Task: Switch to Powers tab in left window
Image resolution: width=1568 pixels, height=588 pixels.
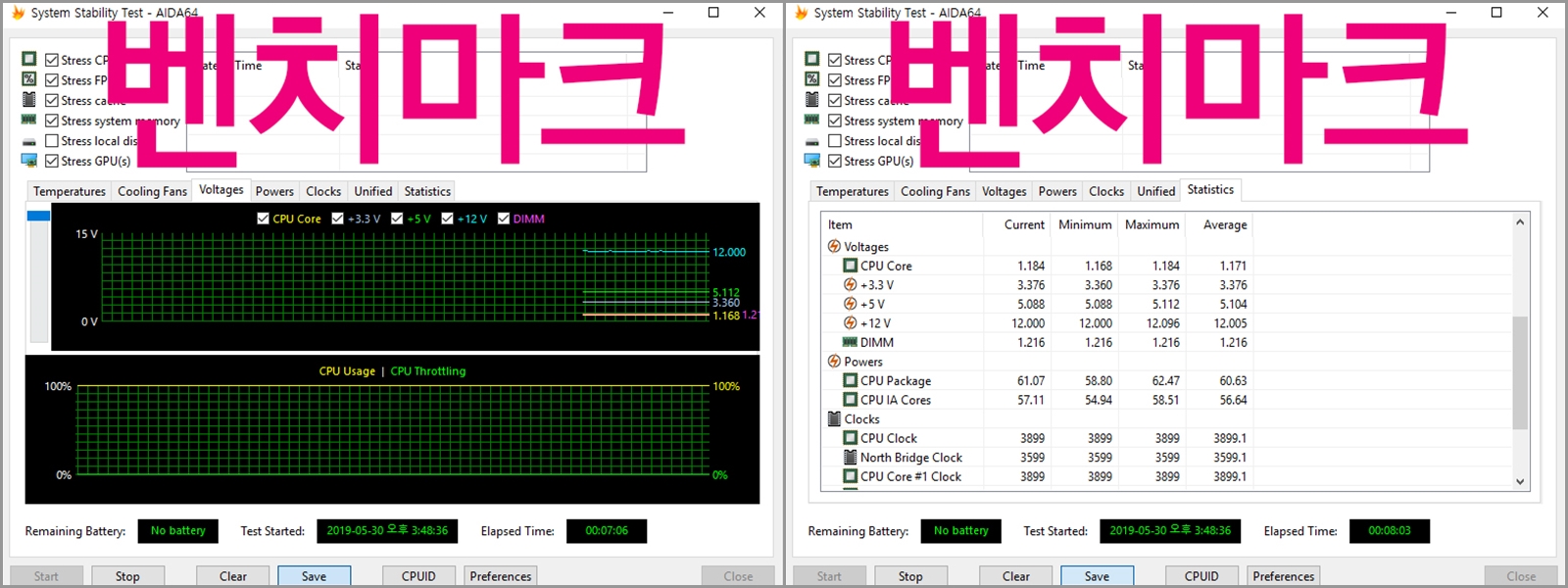Action: pyautogui.click(x=274, y=191)
